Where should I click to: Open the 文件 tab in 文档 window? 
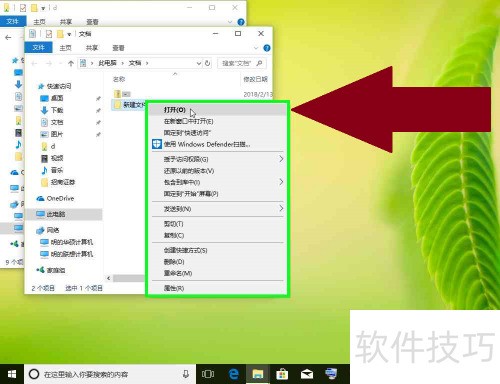(x=38, y=48)
